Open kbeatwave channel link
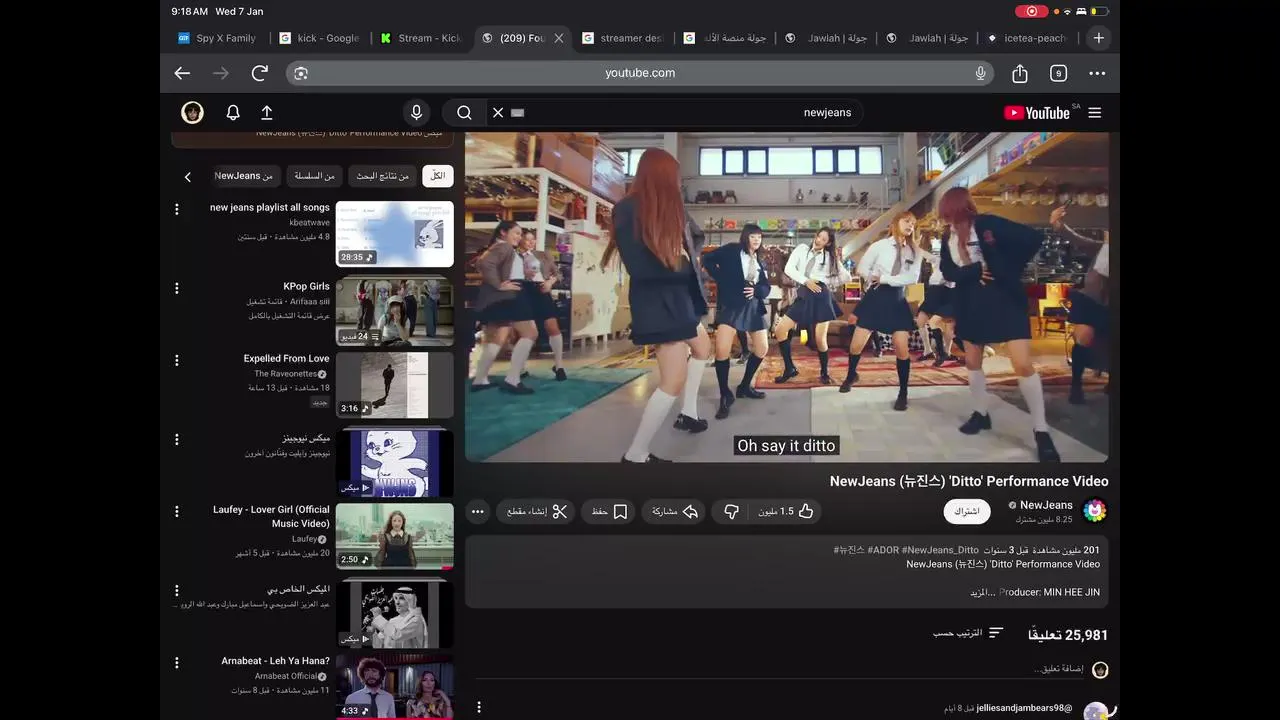The width and height of the screenshot is (1280, 720). click(x=310, y=223)
